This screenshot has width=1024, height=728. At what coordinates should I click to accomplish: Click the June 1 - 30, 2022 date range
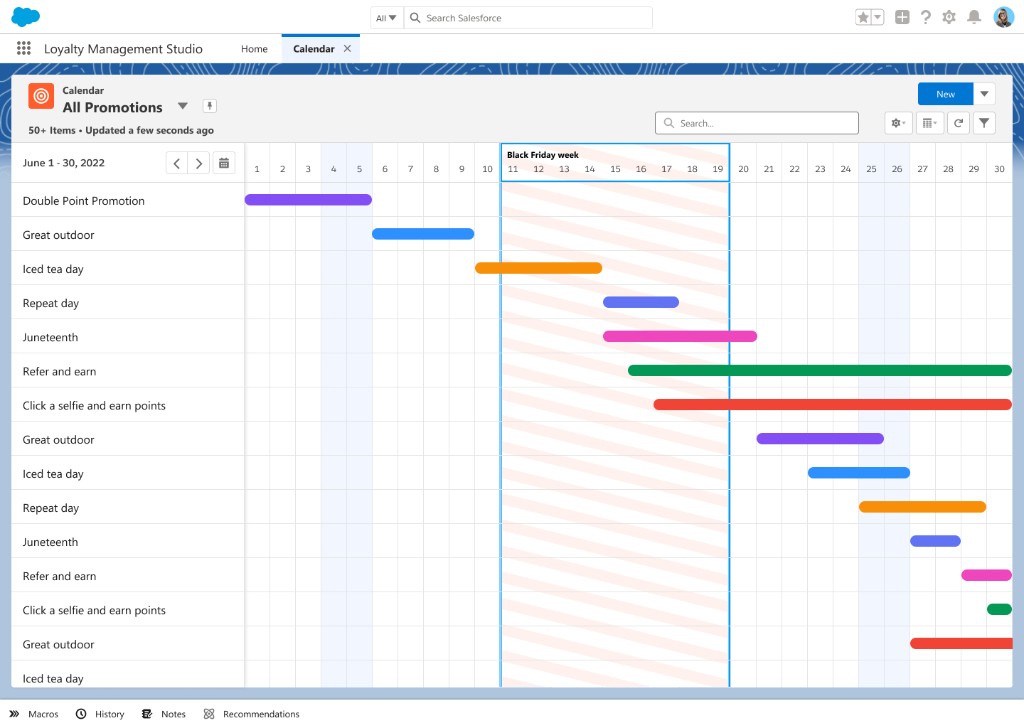63,163
